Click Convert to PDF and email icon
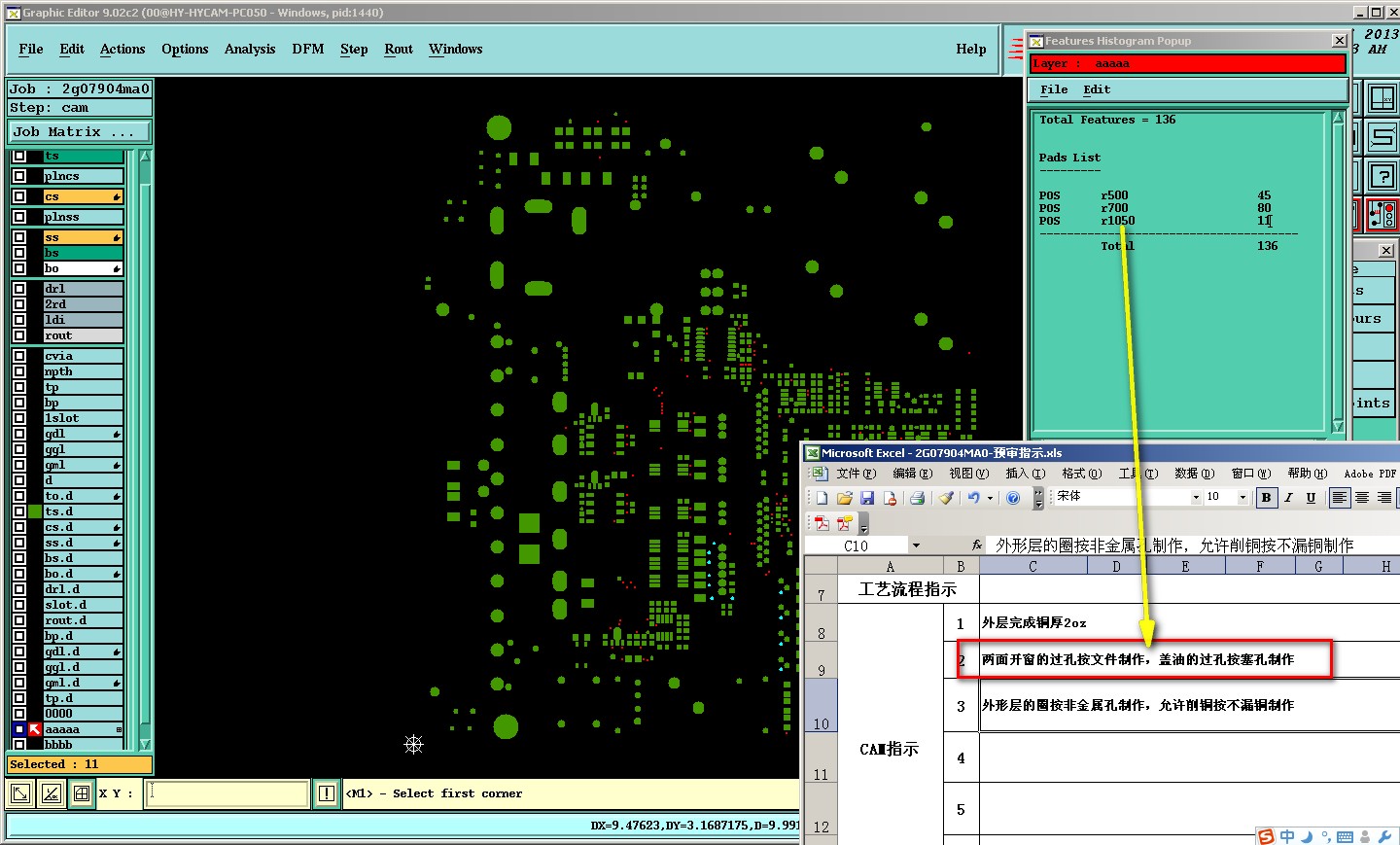 tap(845, 524)
